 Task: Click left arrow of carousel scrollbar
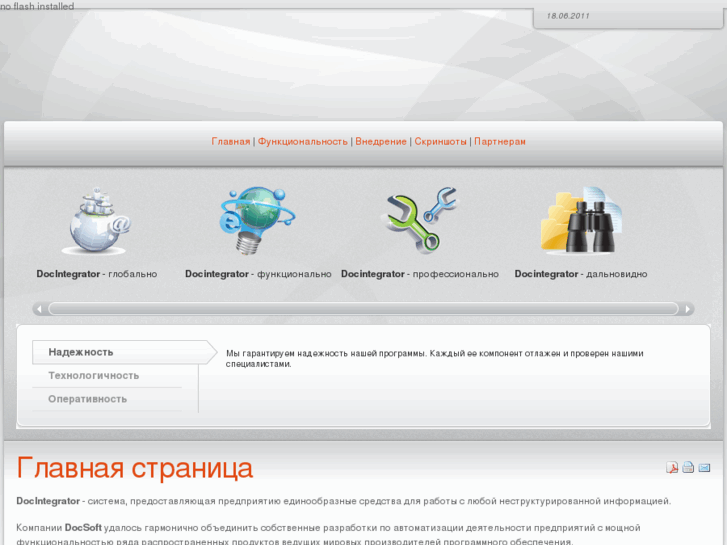[39, 309]
